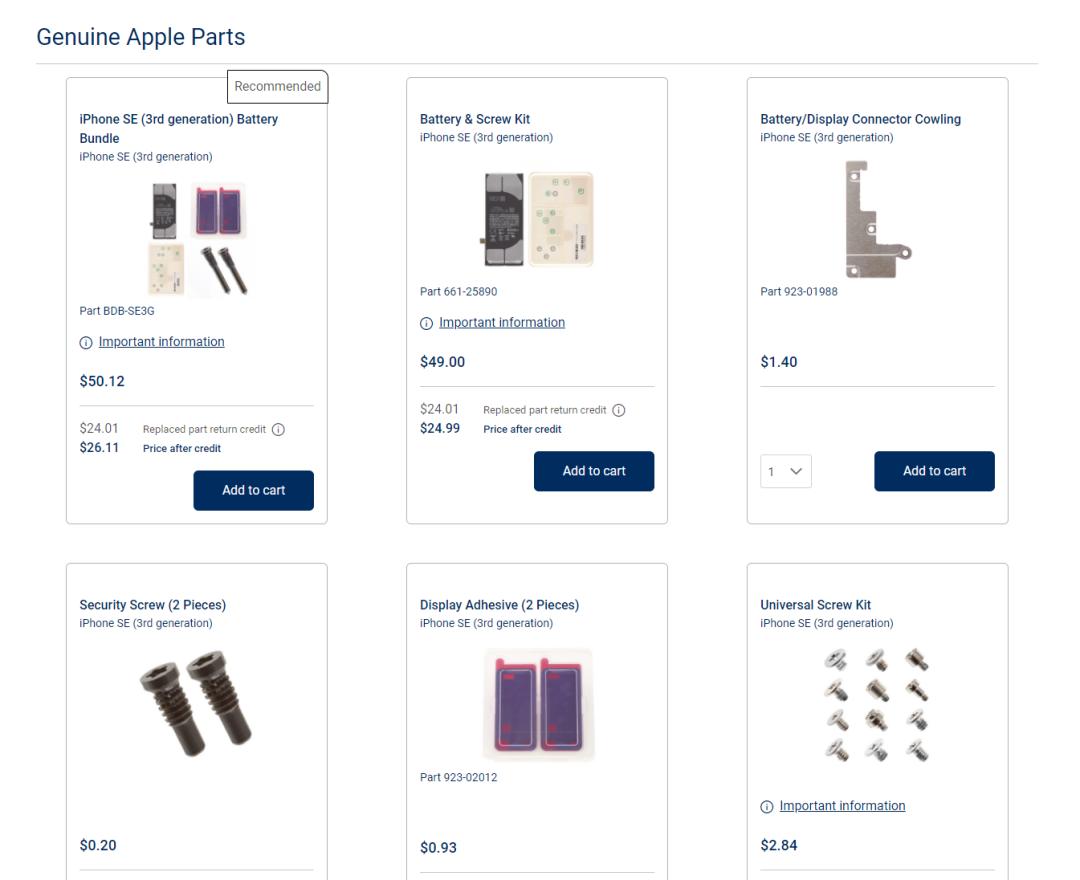The image size is (1080, 880).
Task: Click info icon beside Battery & Screw Kit return credit
Action: [x=619, y=410]
